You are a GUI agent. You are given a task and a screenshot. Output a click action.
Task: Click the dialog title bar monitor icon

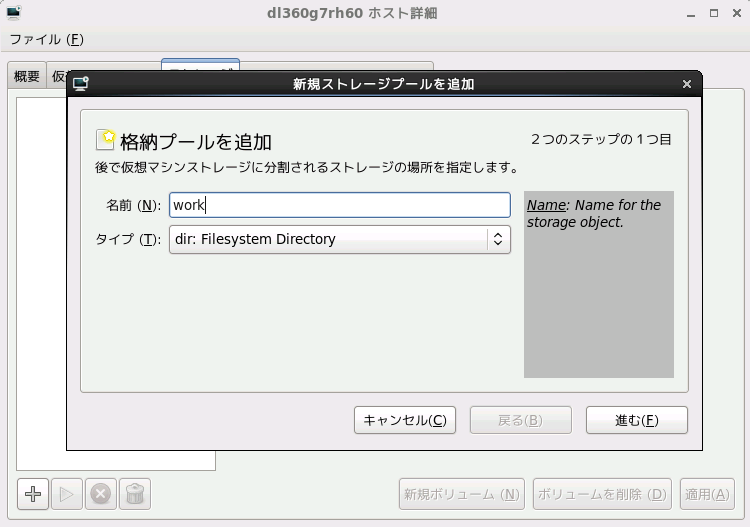tap(81, 84)
